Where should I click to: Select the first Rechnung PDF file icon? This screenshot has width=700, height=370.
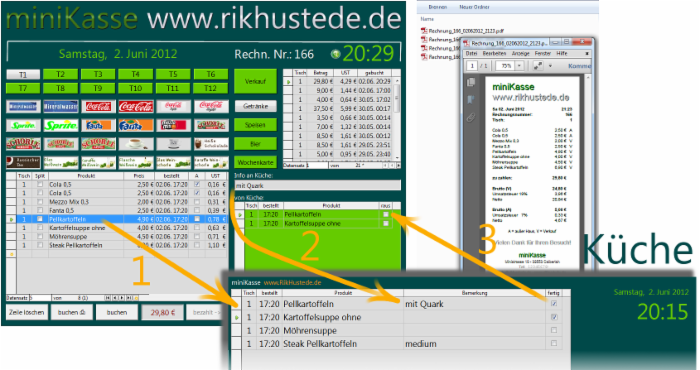tap(424, 31)
